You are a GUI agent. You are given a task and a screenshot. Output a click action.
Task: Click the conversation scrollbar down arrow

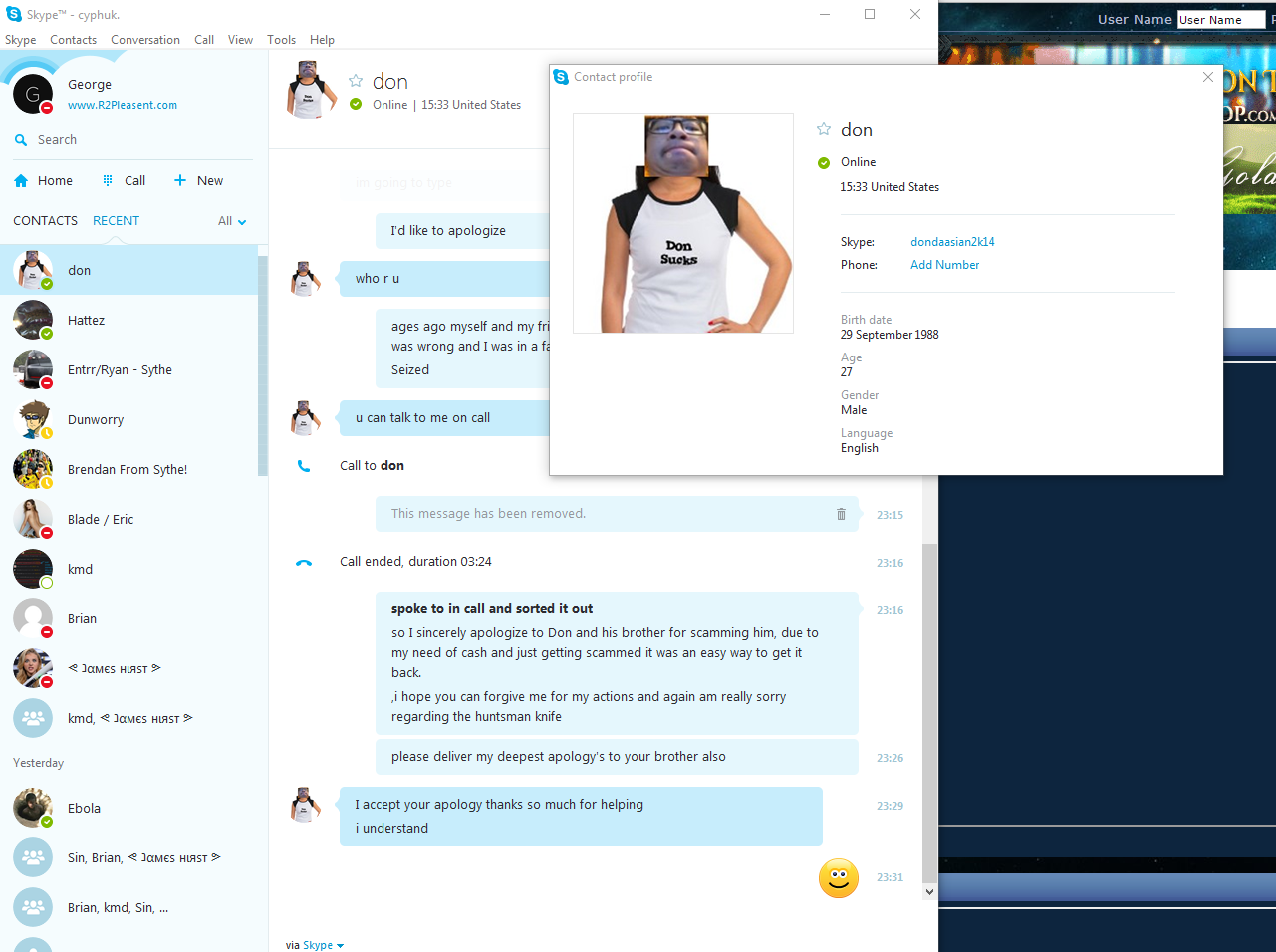point(930,892)
